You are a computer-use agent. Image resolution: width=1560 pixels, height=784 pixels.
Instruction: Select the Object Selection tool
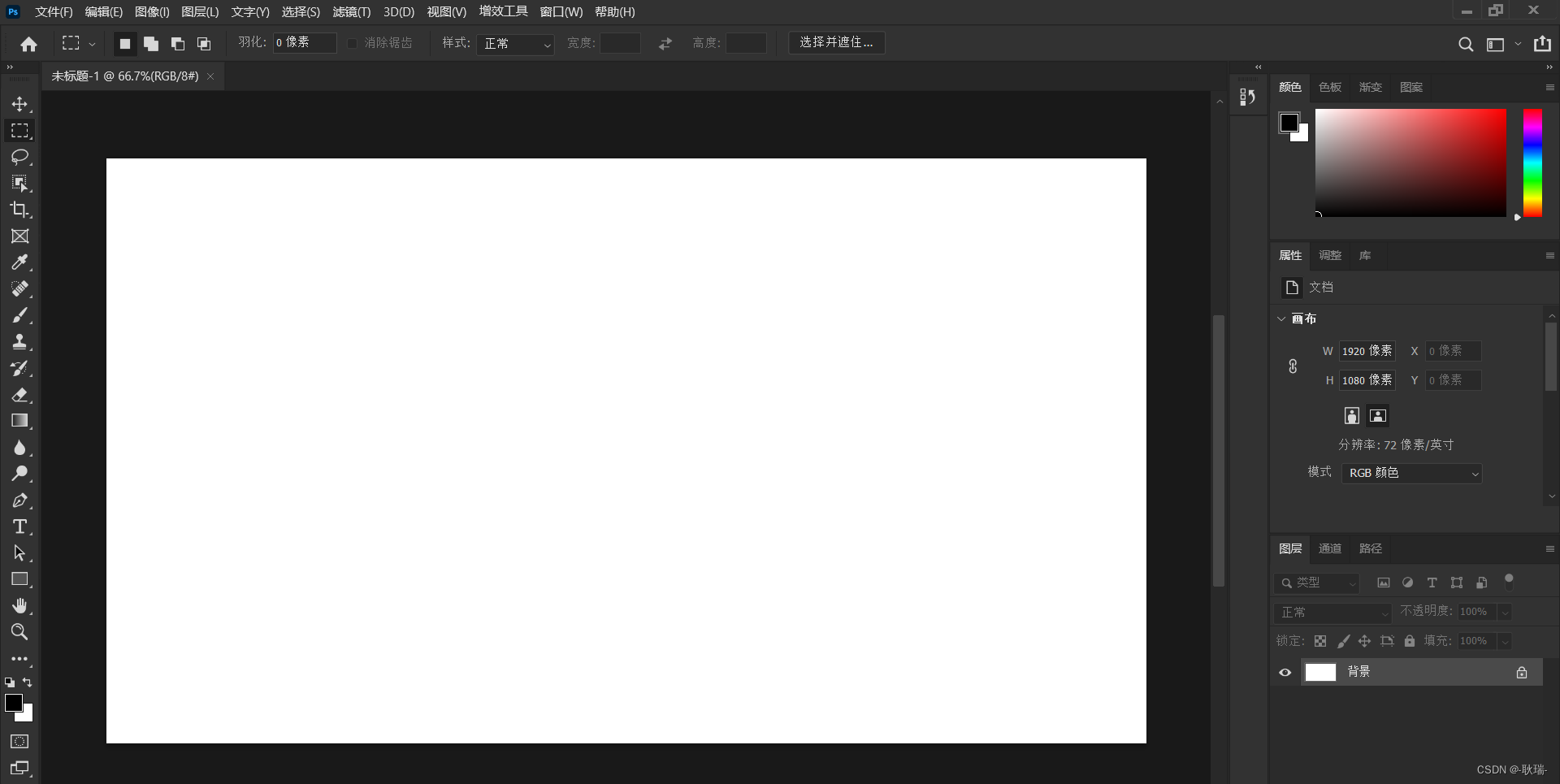pyautogui.click(x=19, y=184)
